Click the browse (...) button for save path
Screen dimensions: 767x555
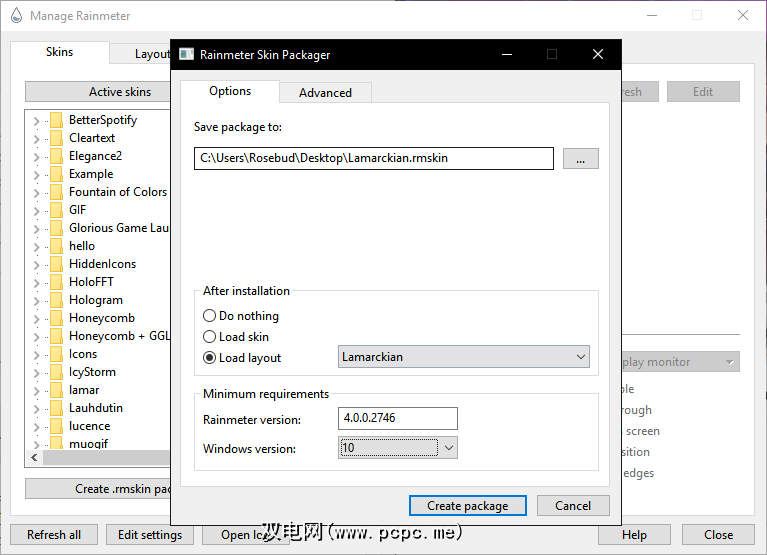click(581, 158)
